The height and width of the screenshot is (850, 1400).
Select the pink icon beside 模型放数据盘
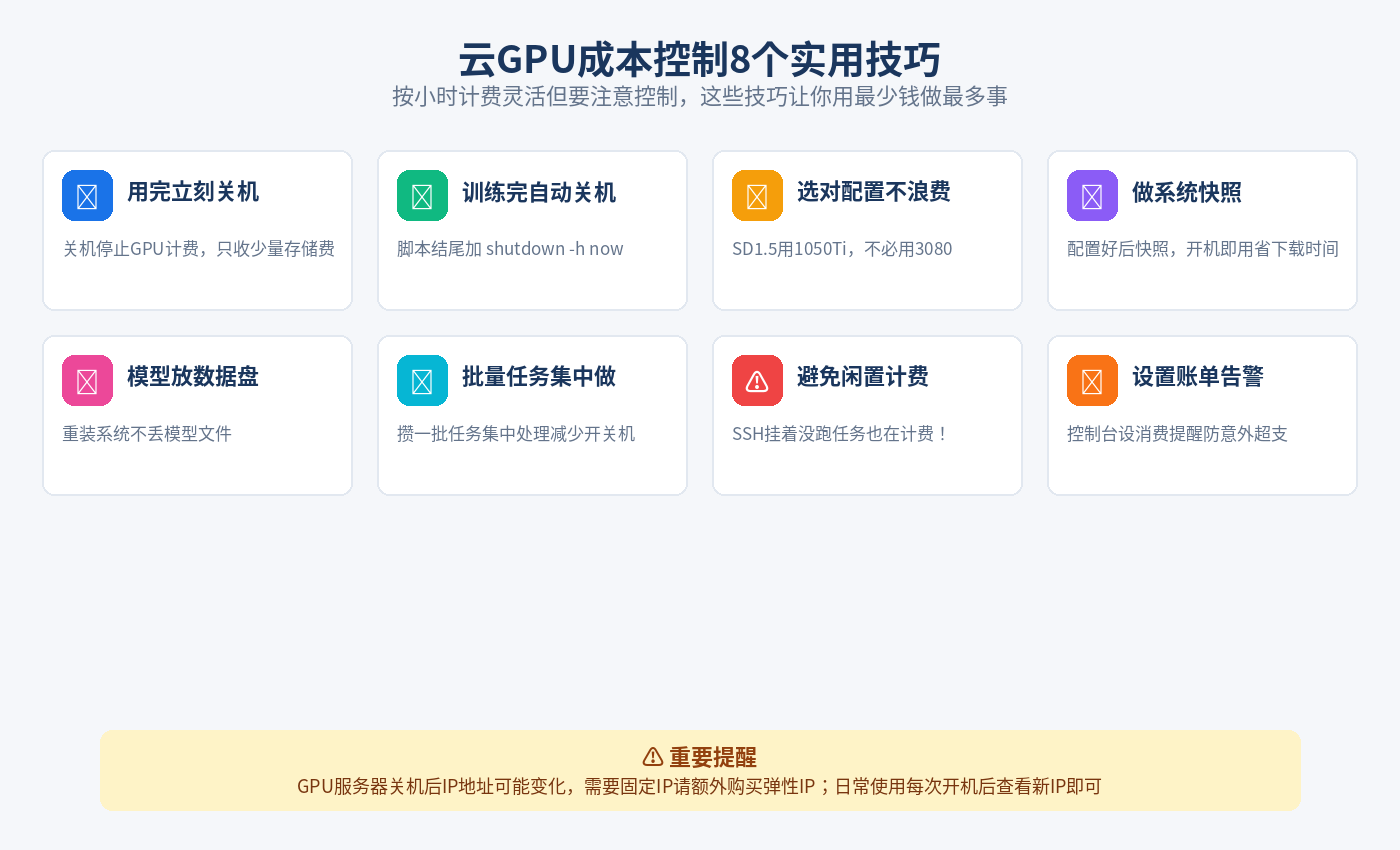click(87, 380)
